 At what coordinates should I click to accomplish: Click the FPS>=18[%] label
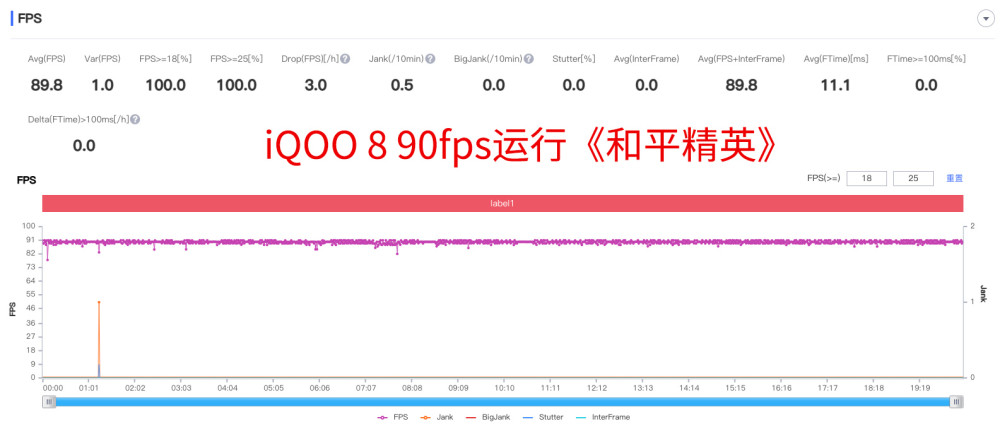pos(165,59)
